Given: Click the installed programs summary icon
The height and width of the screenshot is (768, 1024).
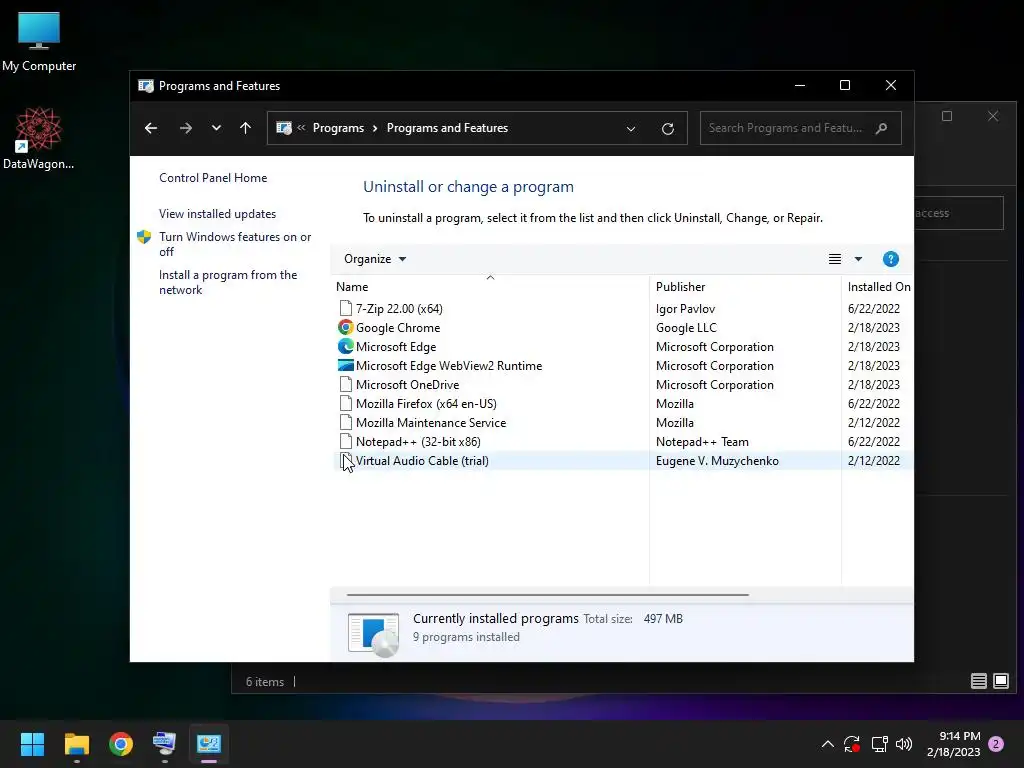Looking at the screenshot, I should (x=374, y=634).
